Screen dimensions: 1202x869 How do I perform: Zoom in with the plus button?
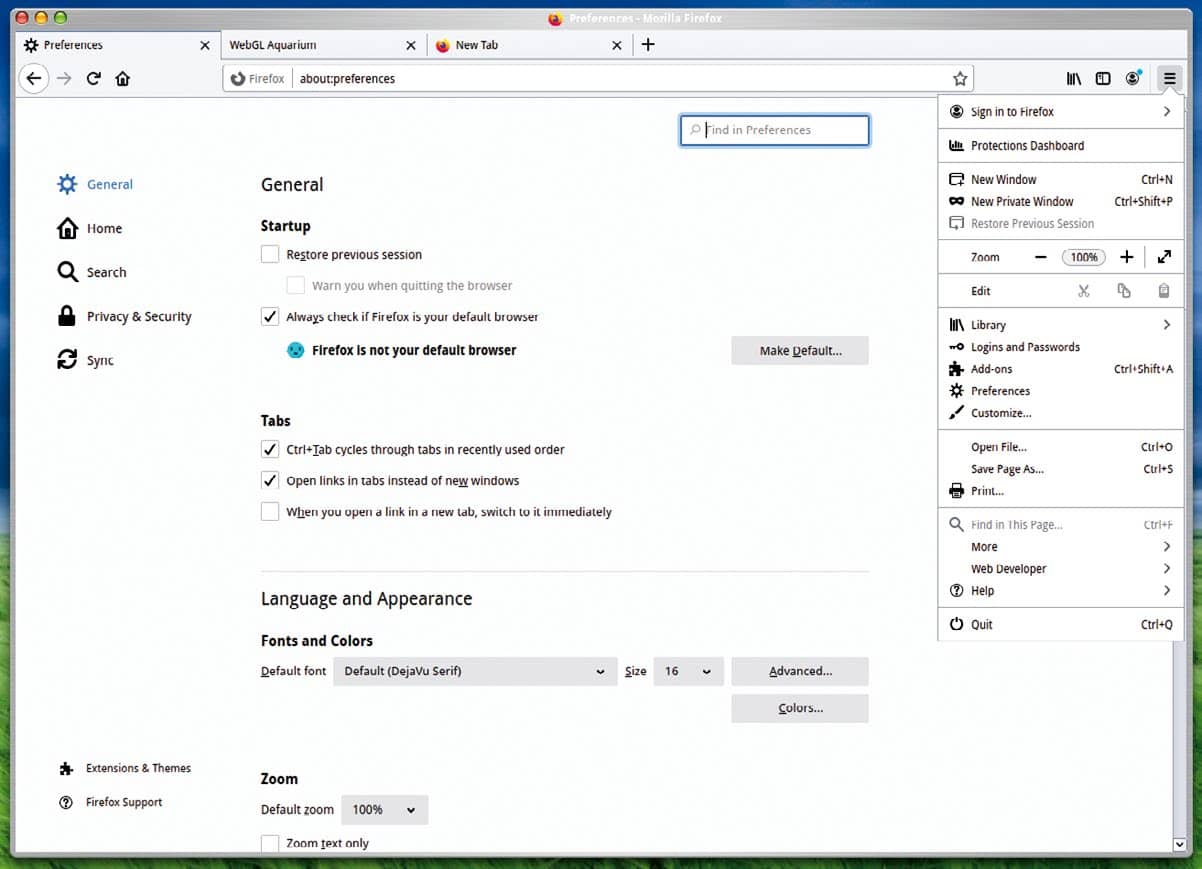(1127, 257)
